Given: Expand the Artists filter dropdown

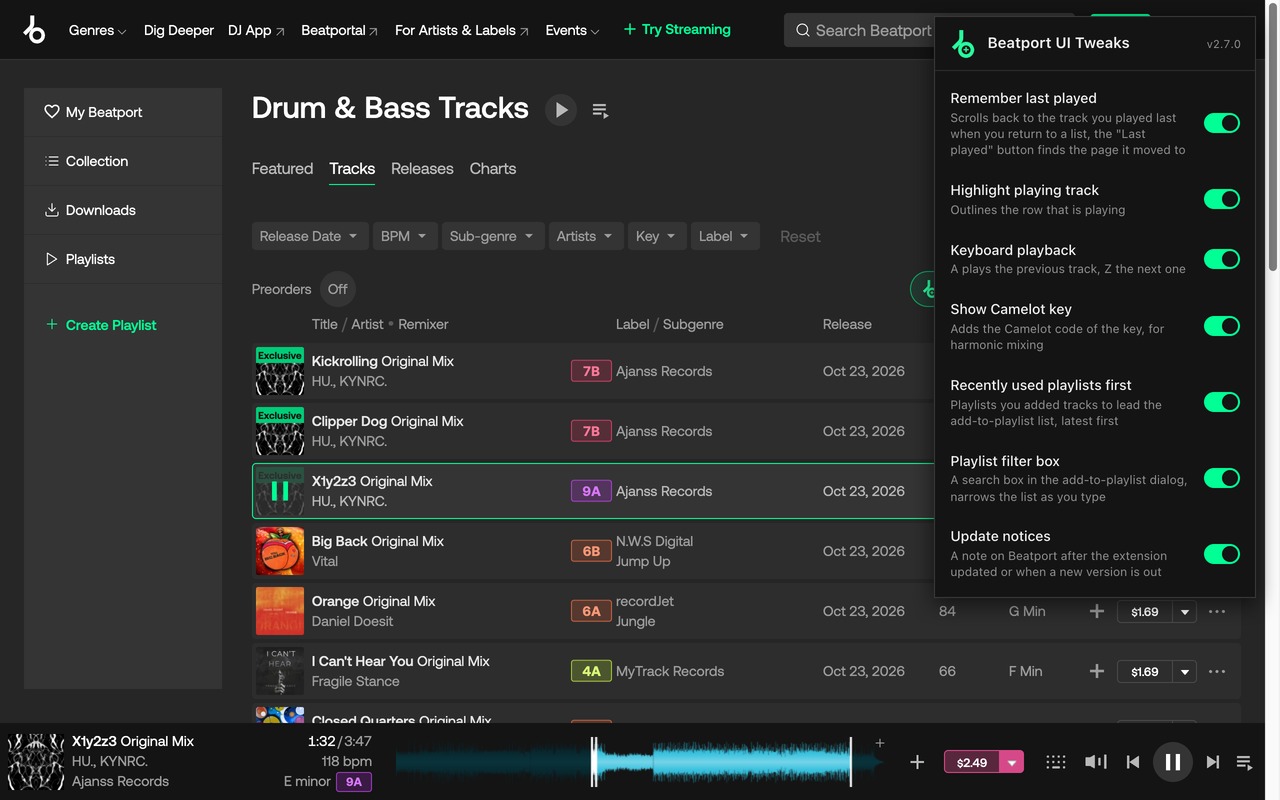Looking at the screenshot, I should click(x=586, y=236).
